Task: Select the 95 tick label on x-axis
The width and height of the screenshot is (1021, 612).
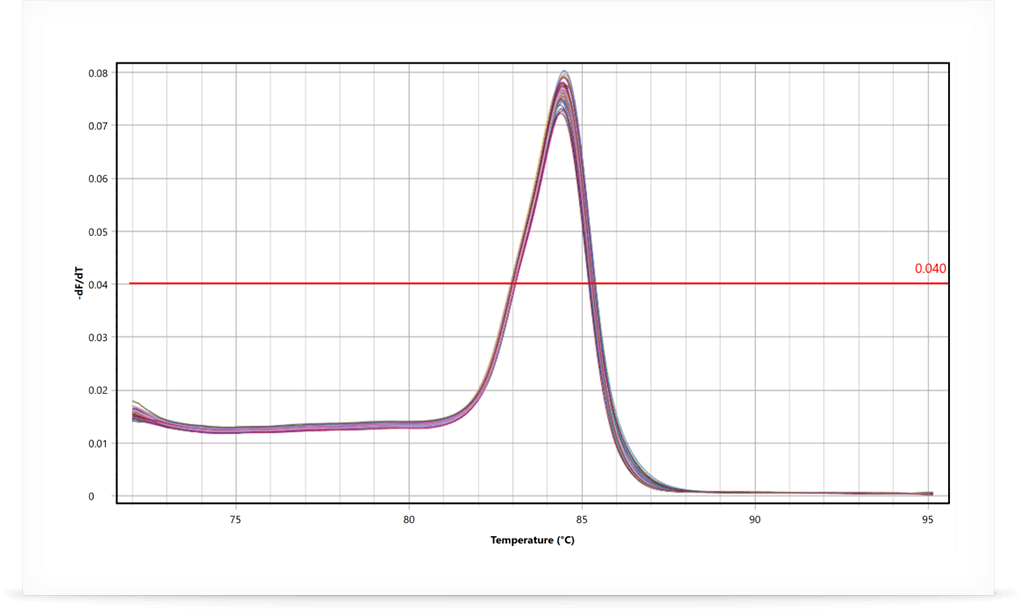Action: pos(927,520)
